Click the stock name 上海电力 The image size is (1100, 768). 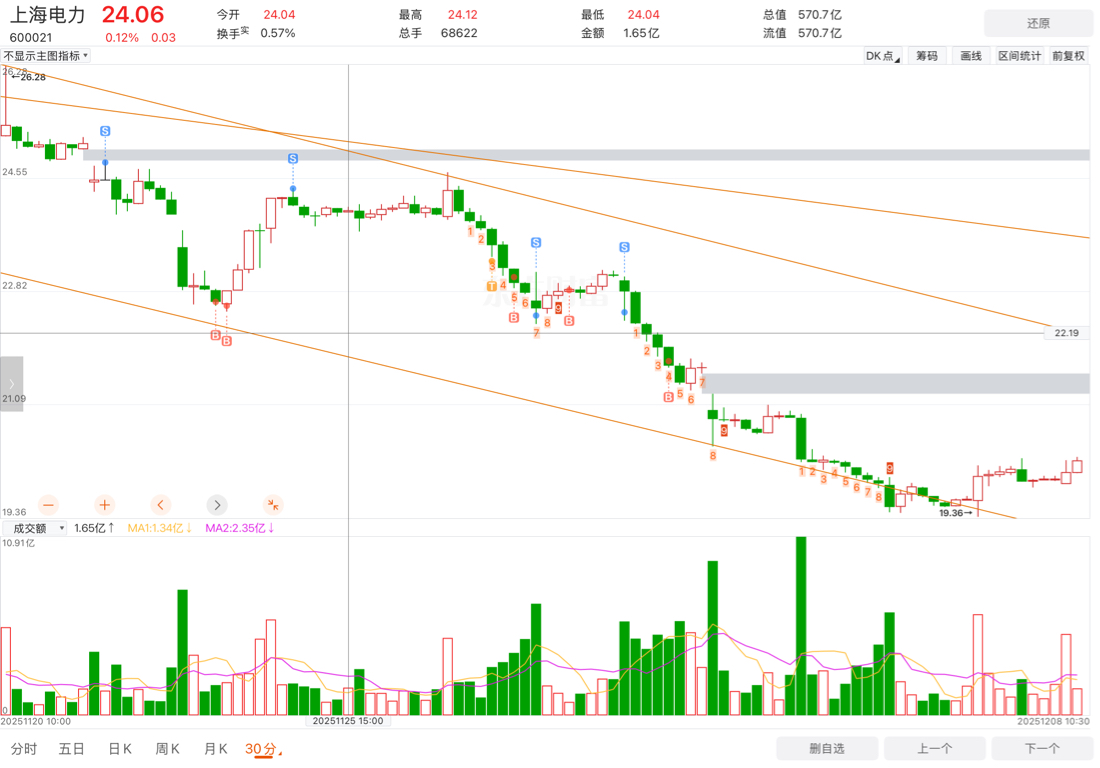(x=48, y=15)
